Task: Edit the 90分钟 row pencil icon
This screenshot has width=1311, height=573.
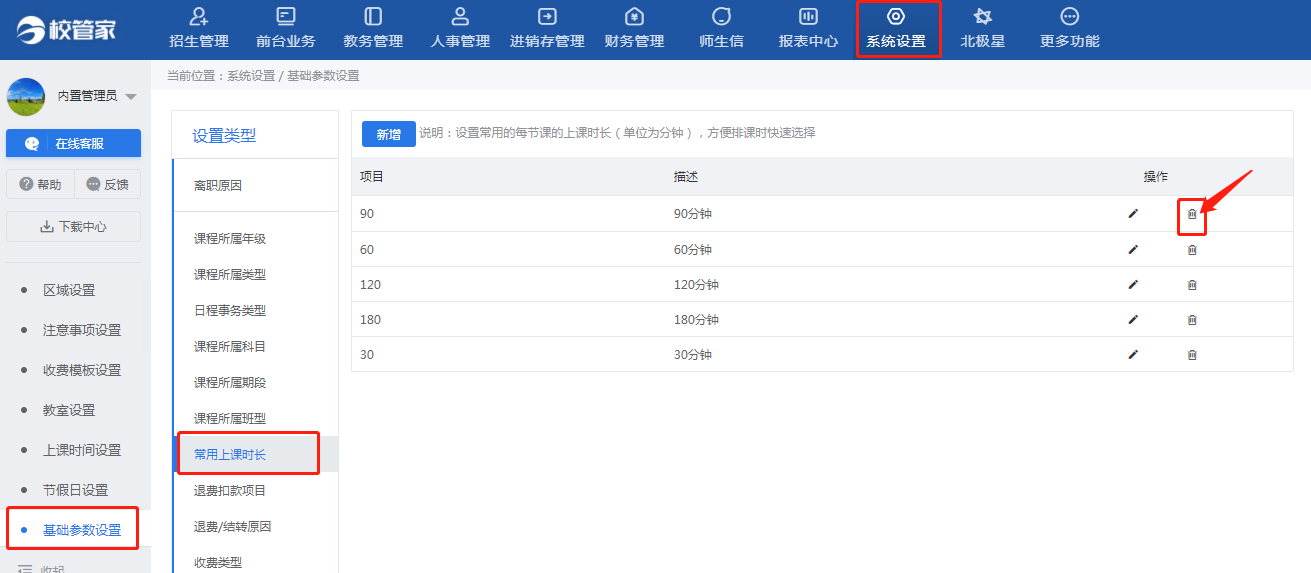Action: click(x=1133, y=214)
